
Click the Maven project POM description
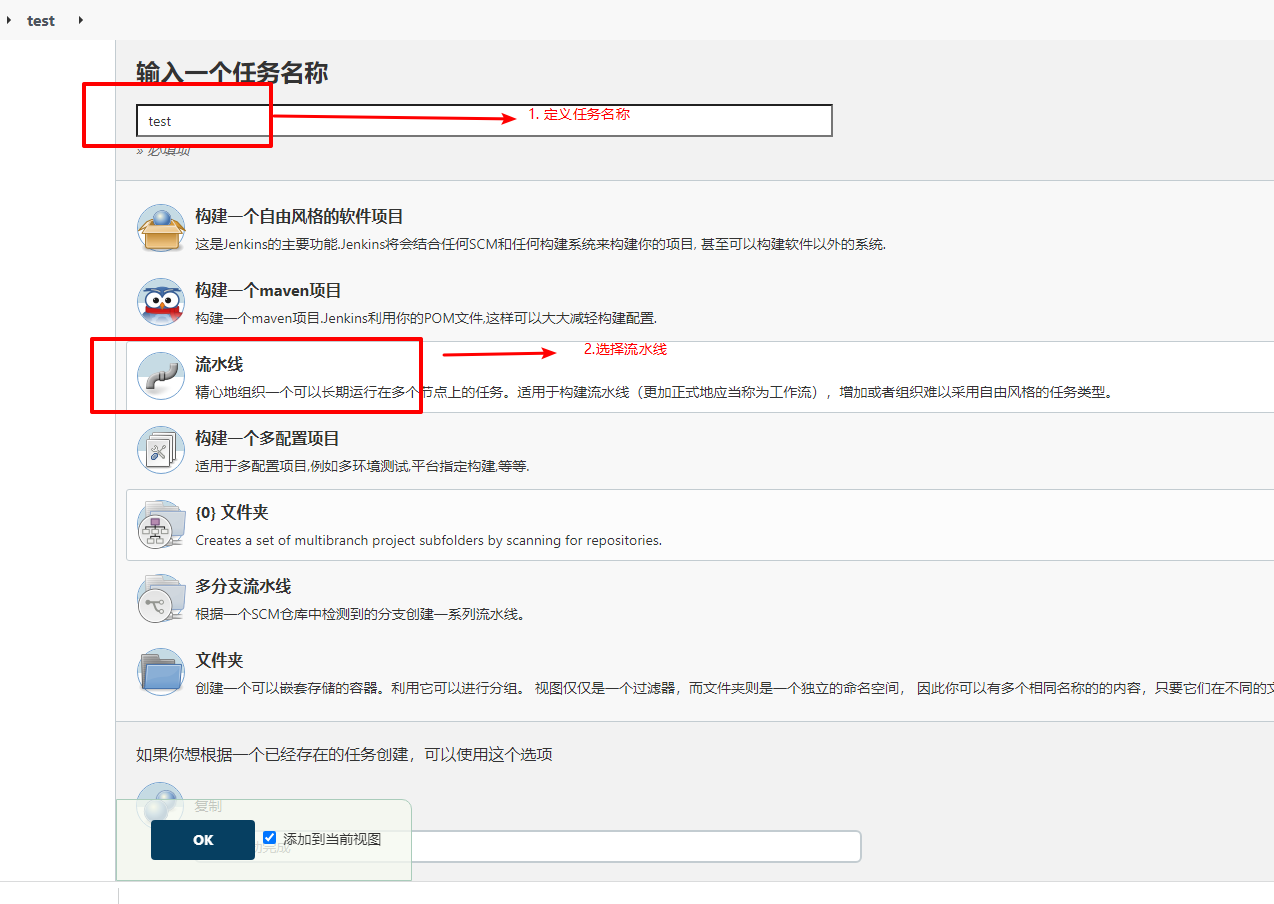[426, 318]
